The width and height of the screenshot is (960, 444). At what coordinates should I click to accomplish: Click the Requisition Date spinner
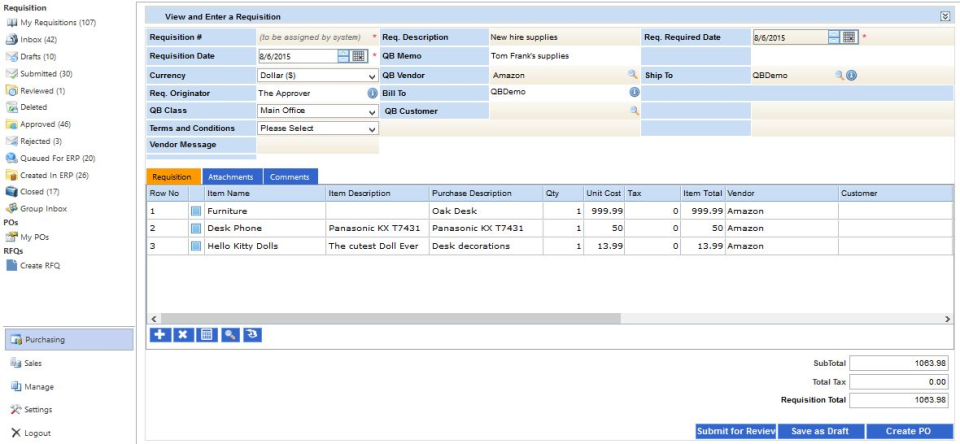[x=343, y=56]
